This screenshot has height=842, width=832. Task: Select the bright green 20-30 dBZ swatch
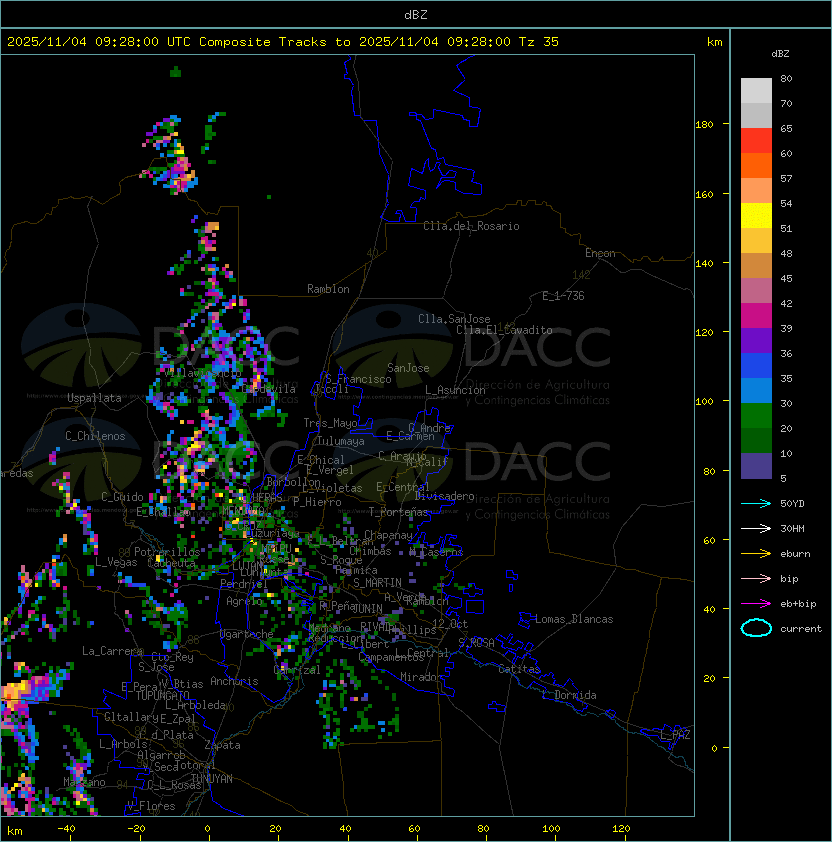tap(756, 416)
